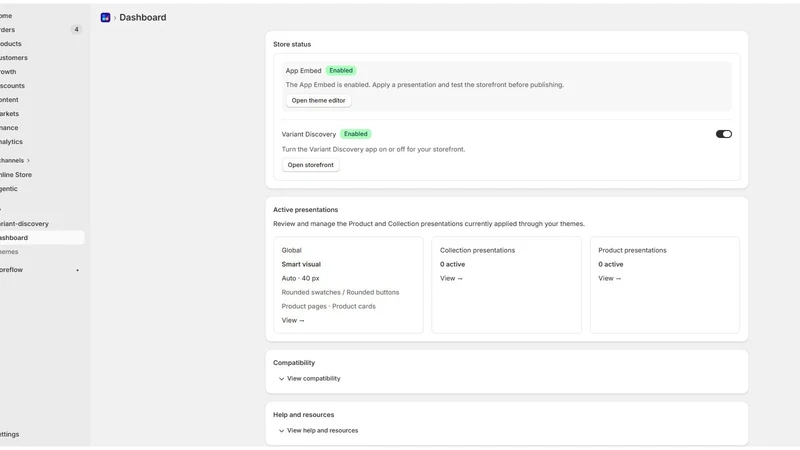Screen dimensions: 800x450
Task: Select Dashboard item in sidebar
Action: [42, 238]
